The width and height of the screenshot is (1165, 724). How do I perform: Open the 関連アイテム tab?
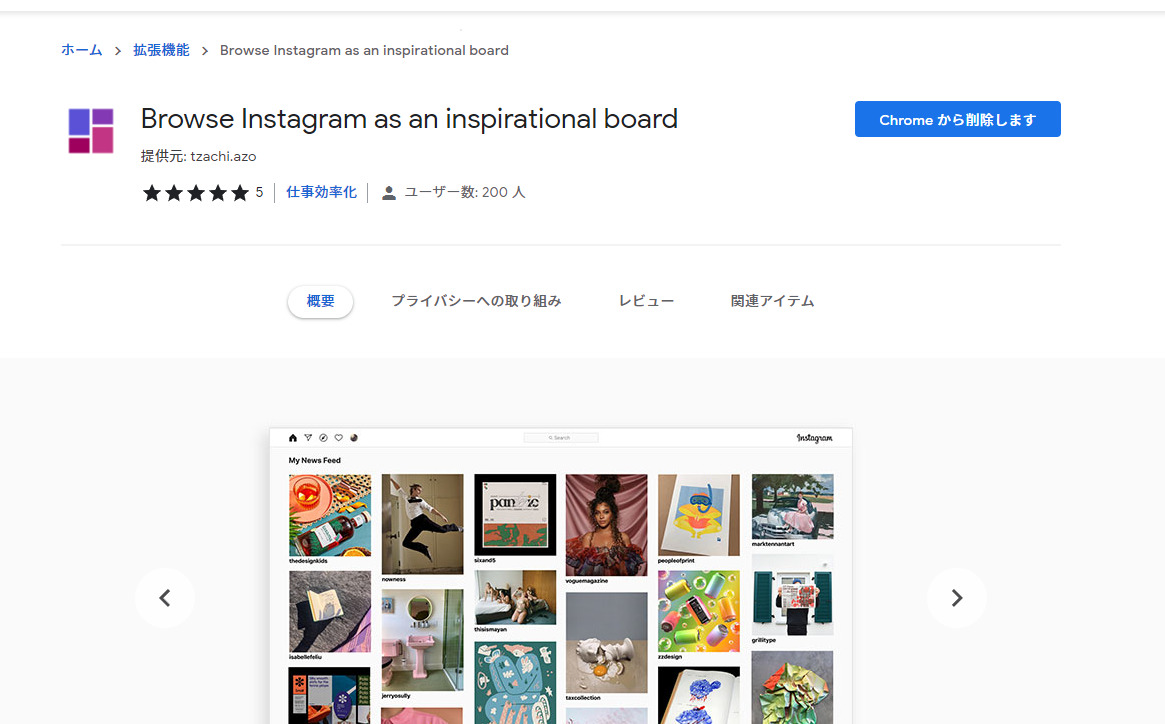click(x=773, y=301)
